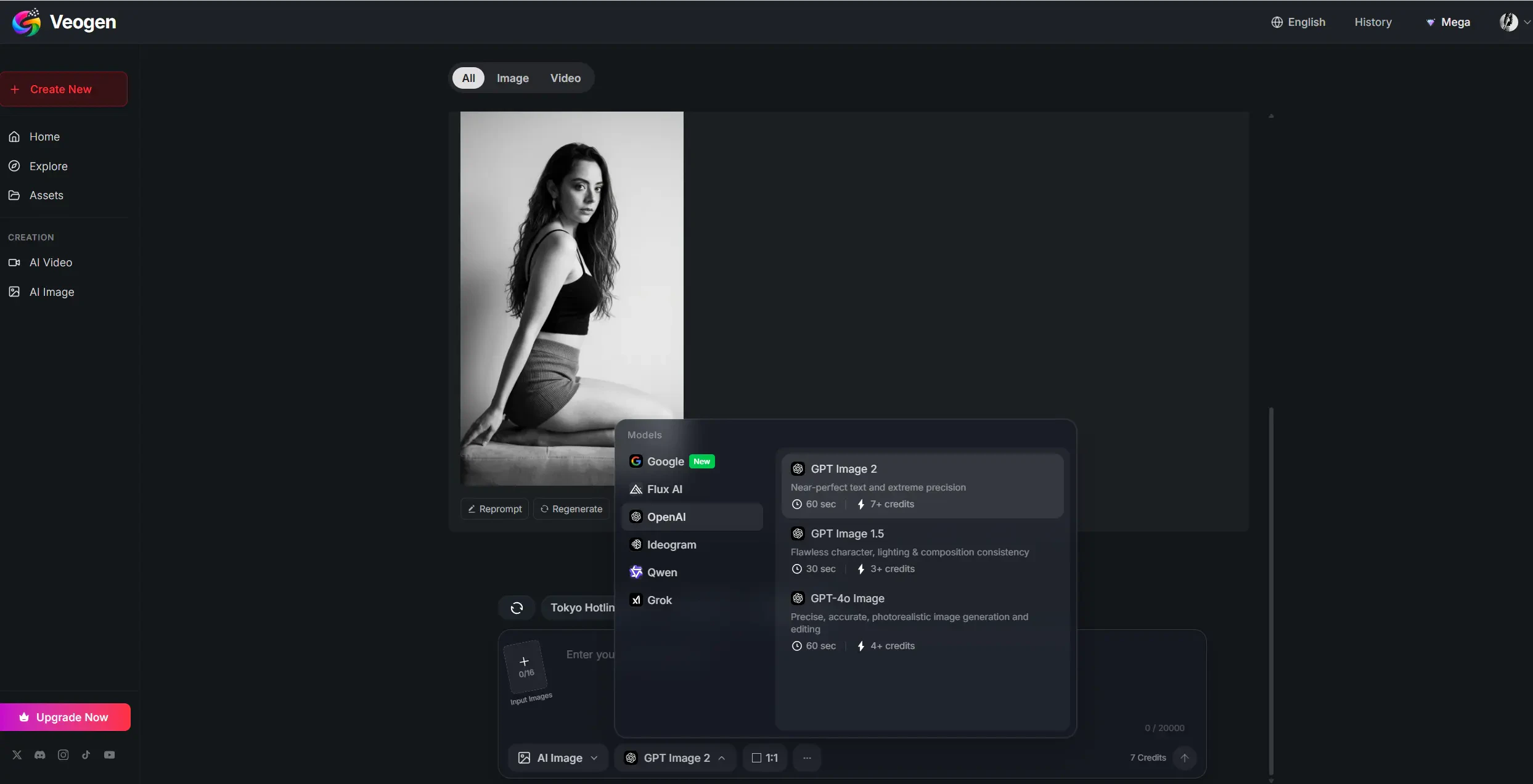The image size is (1533, 784).
Task: Open the YouTube social icon
Action: click(x=110, y=755)
